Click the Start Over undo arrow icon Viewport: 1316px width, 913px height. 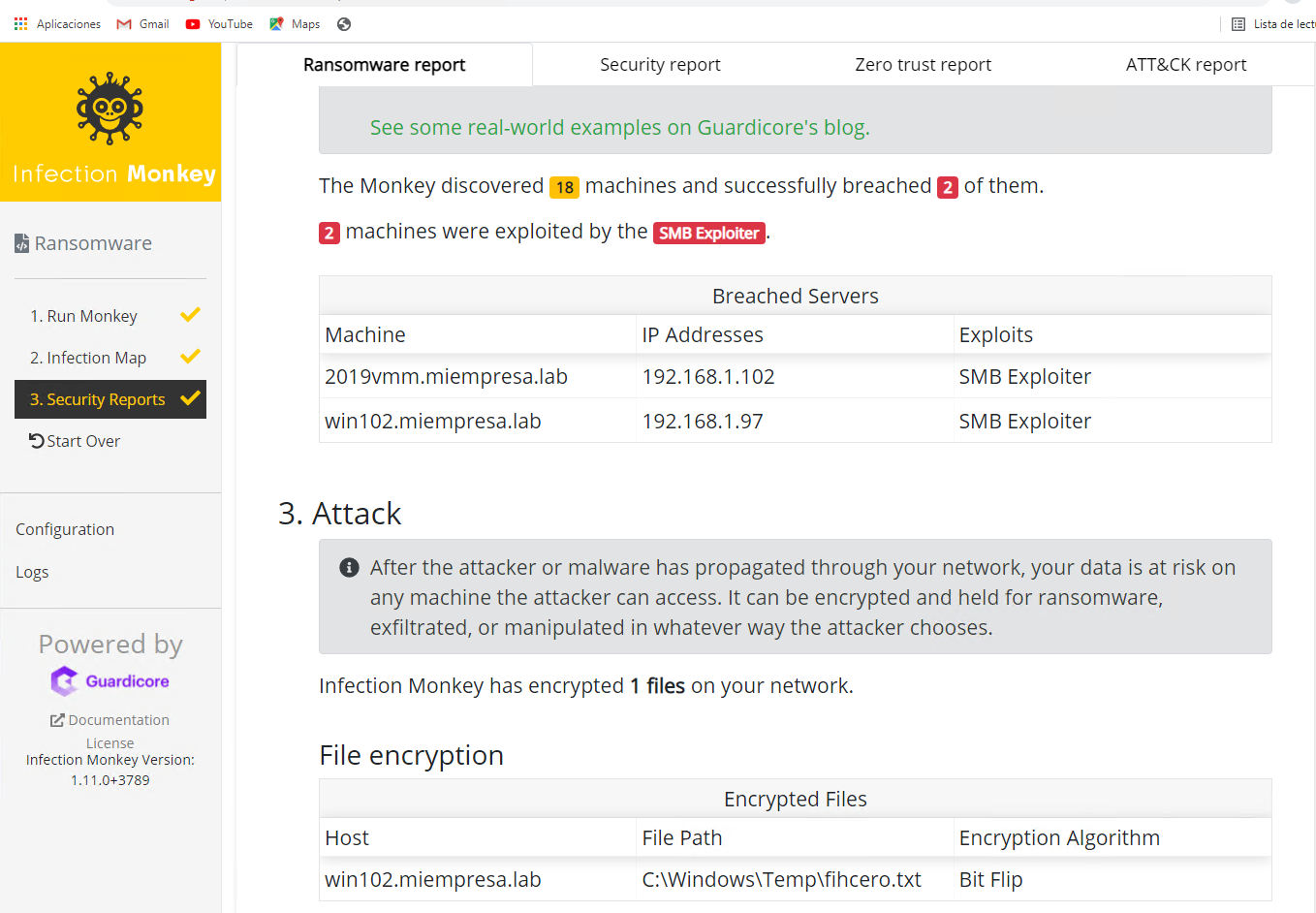tap(37, 441)
